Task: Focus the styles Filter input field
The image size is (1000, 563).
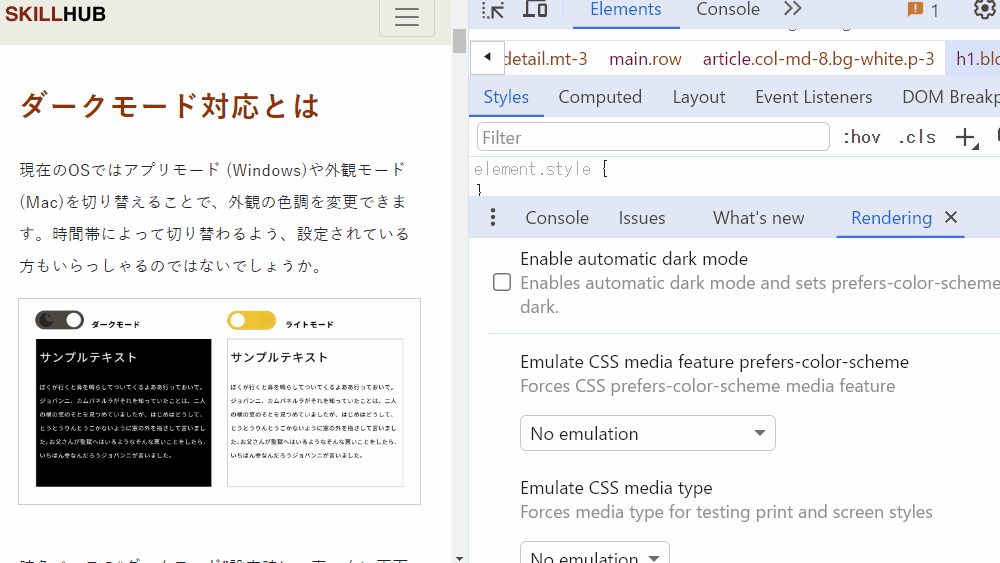Action: click(x=653, y=137)
